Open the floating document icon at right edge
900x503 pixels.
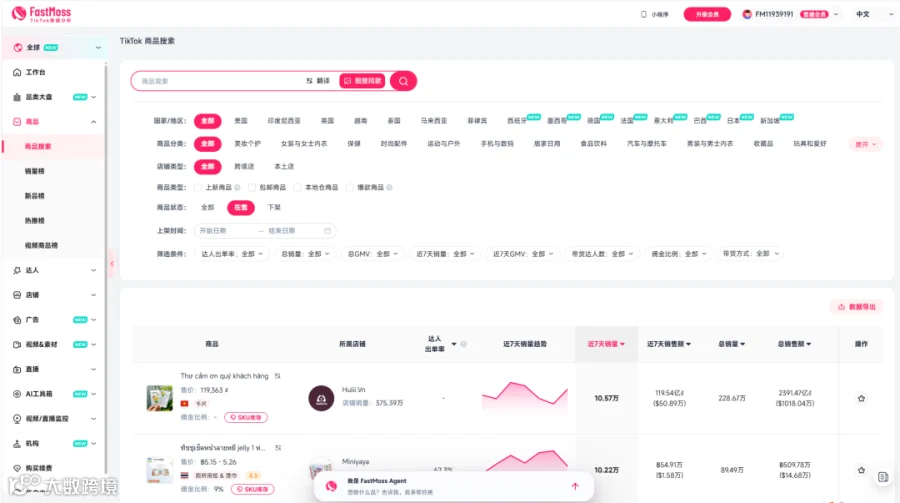click(883, 477)
